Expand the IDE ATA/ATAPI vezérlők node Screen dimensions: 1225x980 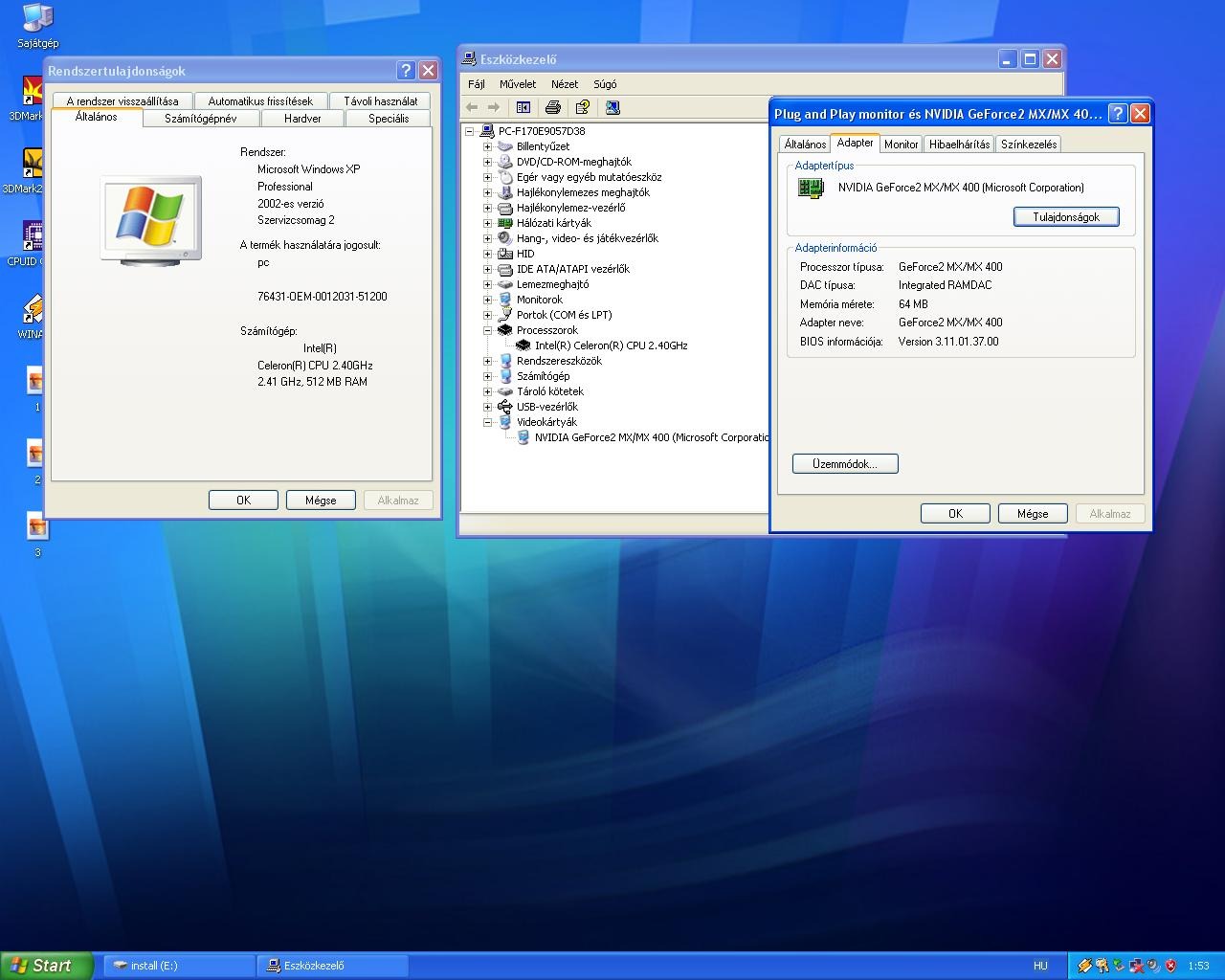(487, 269)
